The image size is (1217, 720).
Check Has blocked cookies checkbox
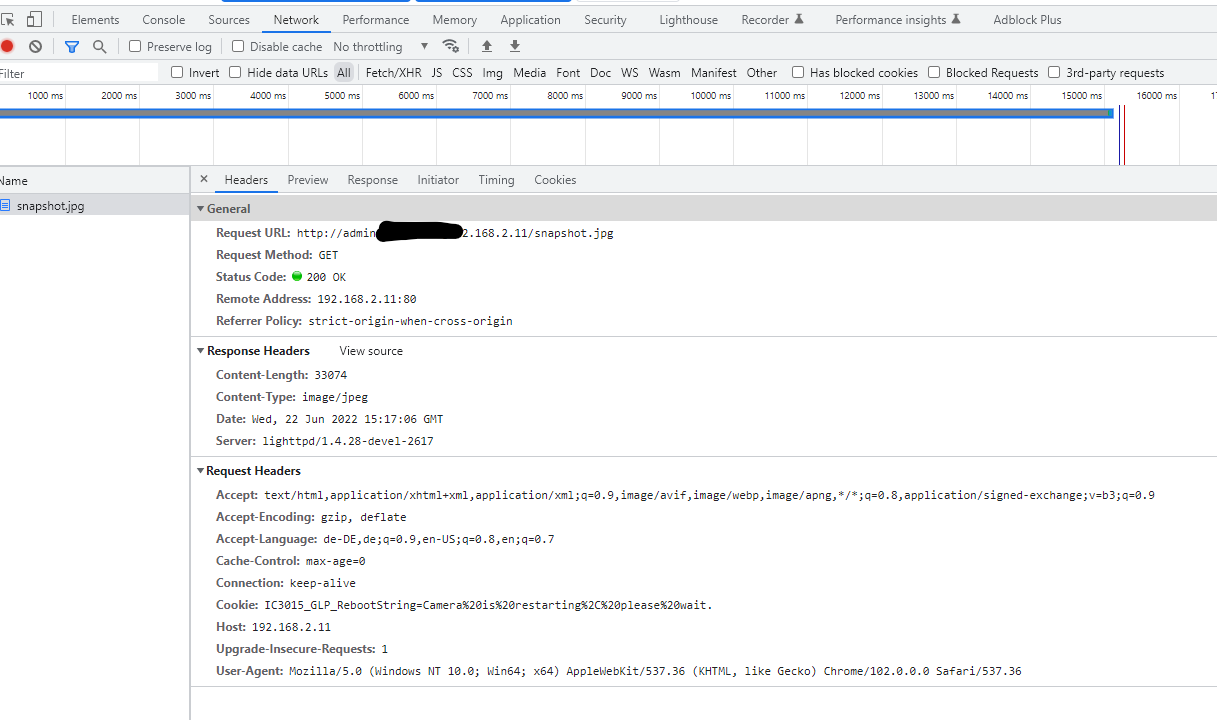pyautogui.click(x=798, y=72)
